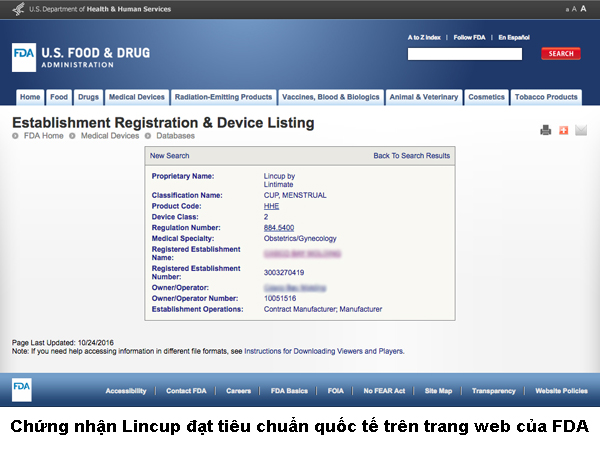Viewport: 600px width, 451px height.
Task: Open product code HHE link
Action: (271, 206)
